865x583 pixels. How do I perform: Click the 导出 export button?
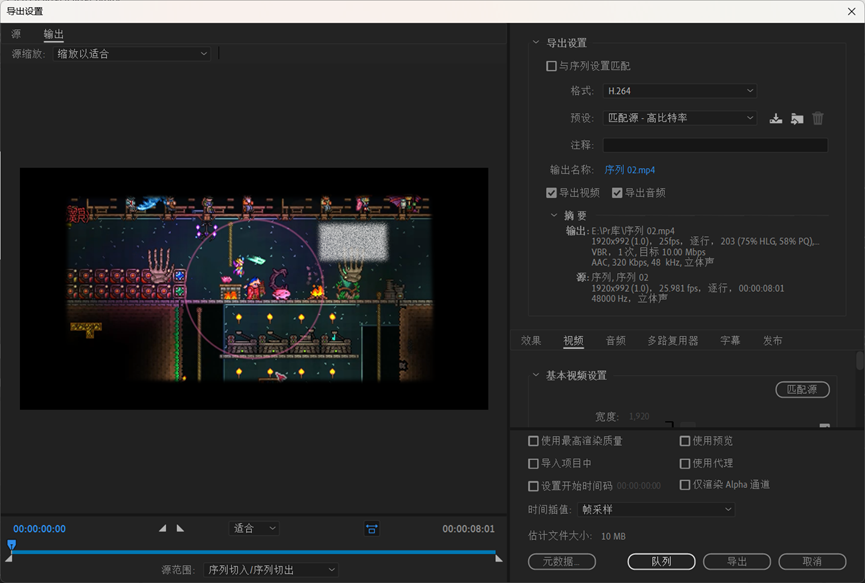[737, 561]
